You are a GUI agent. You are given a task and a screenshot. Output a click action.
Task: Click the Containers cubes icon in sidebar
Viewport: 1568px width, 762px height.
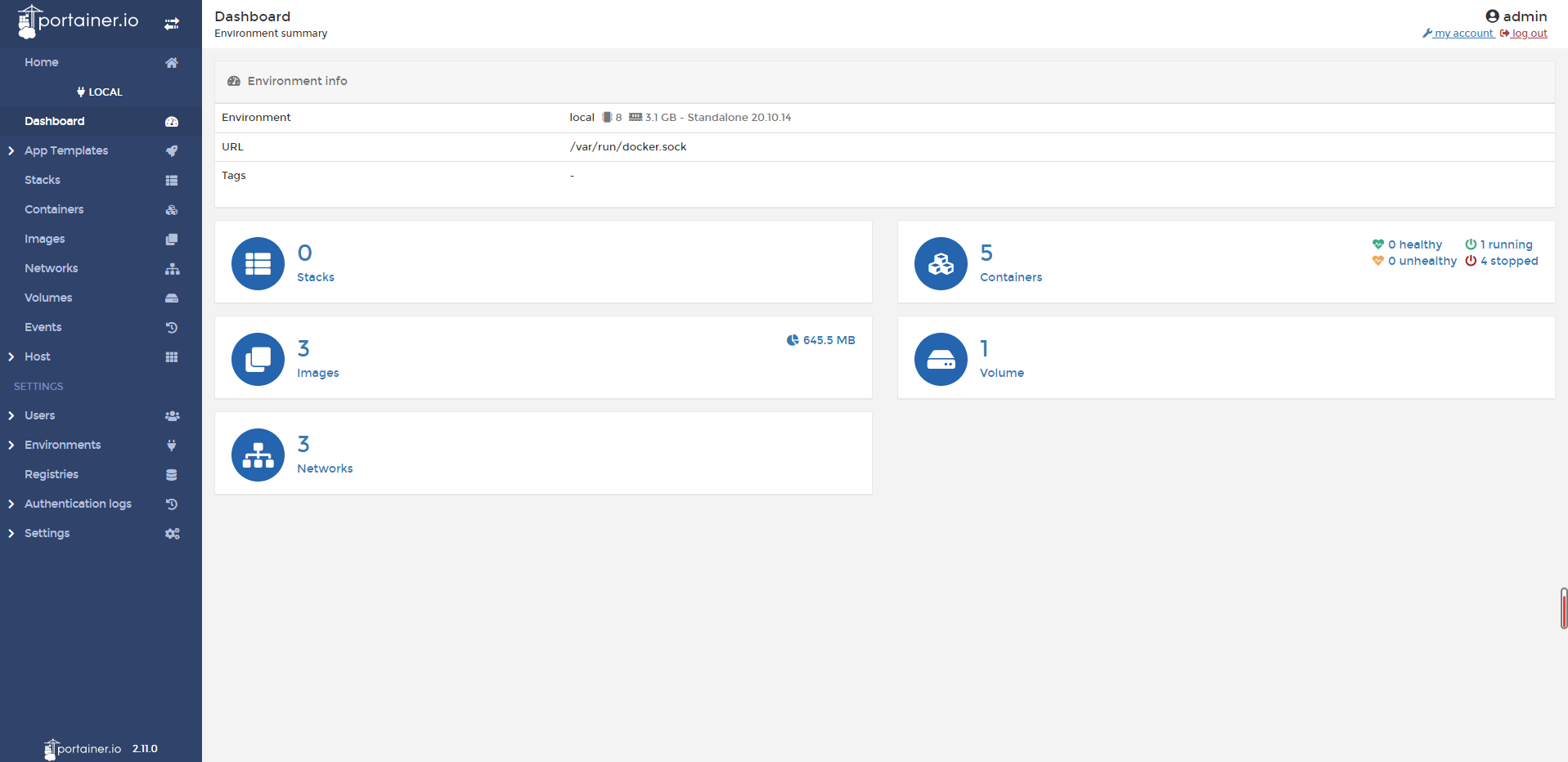click(172, 210)
